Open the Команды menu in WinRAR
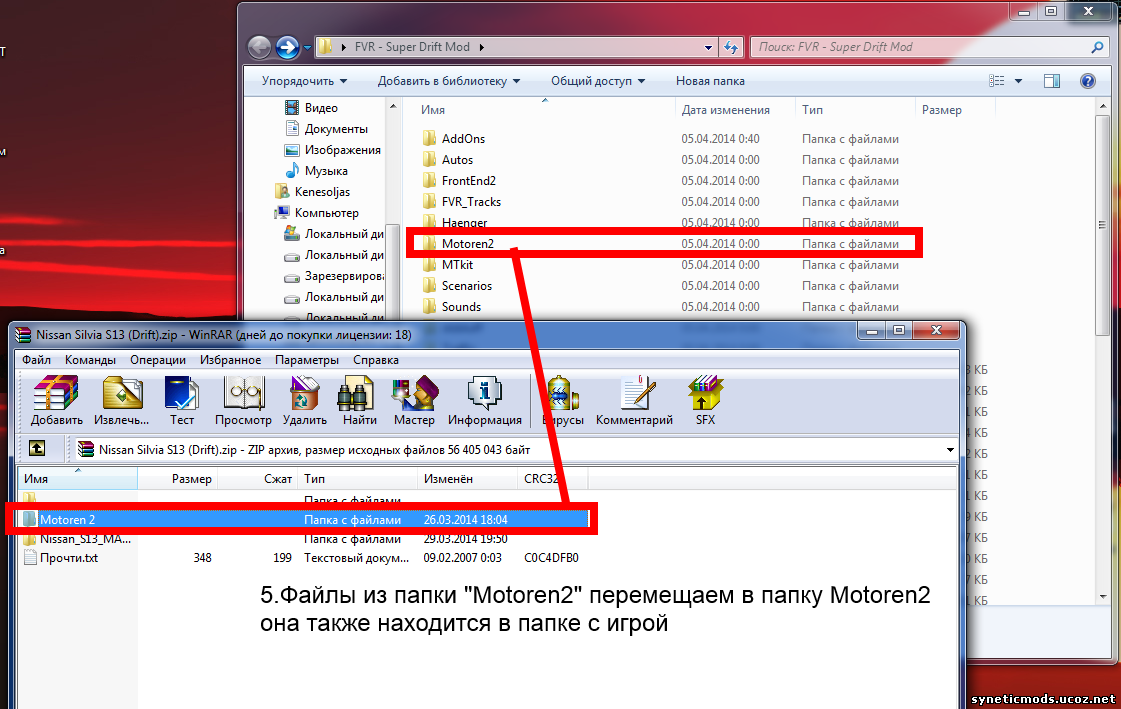Viewport: 1121px width, 709px height. (x=90, y=360)
